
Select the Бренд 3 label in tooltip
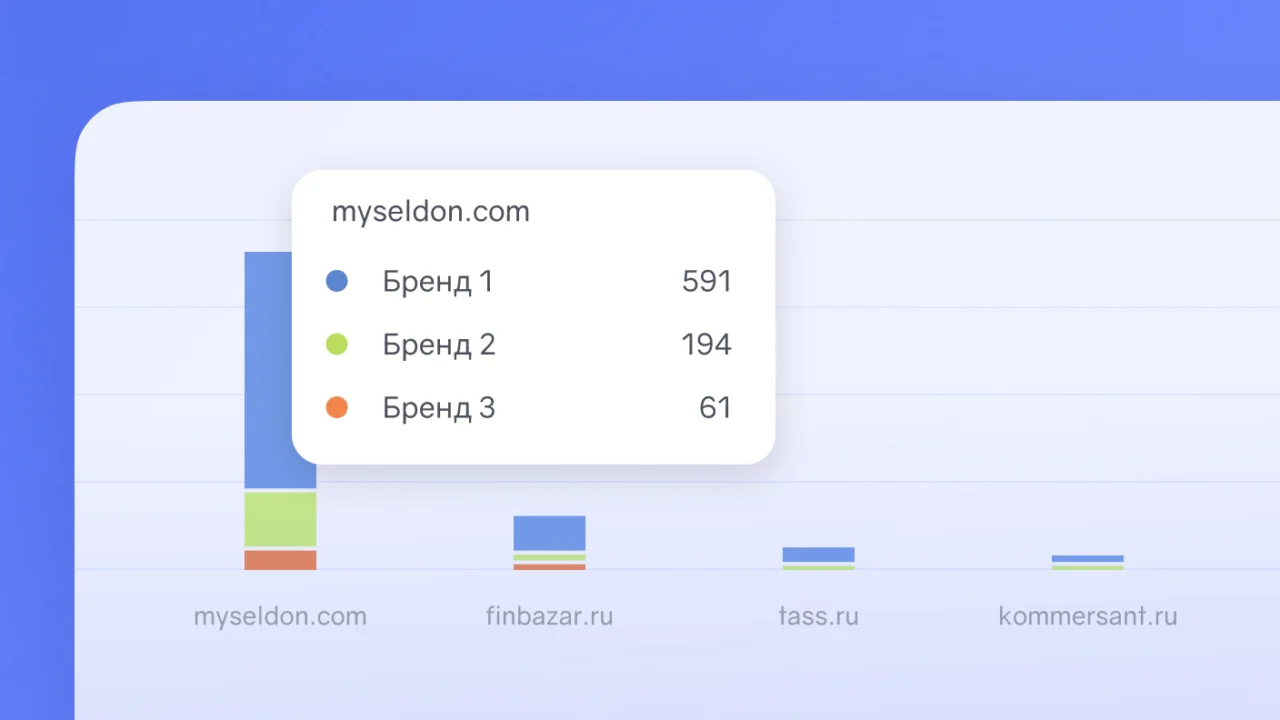439,408
